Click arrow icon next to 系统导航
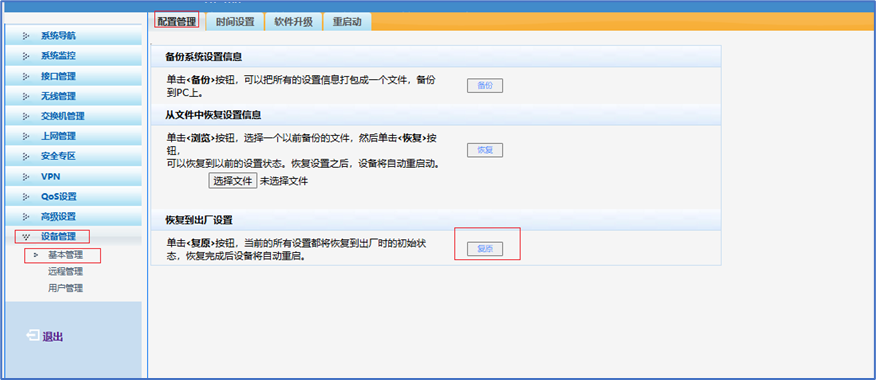The width and height of the screenshot is (876, 380). (26, 36)
